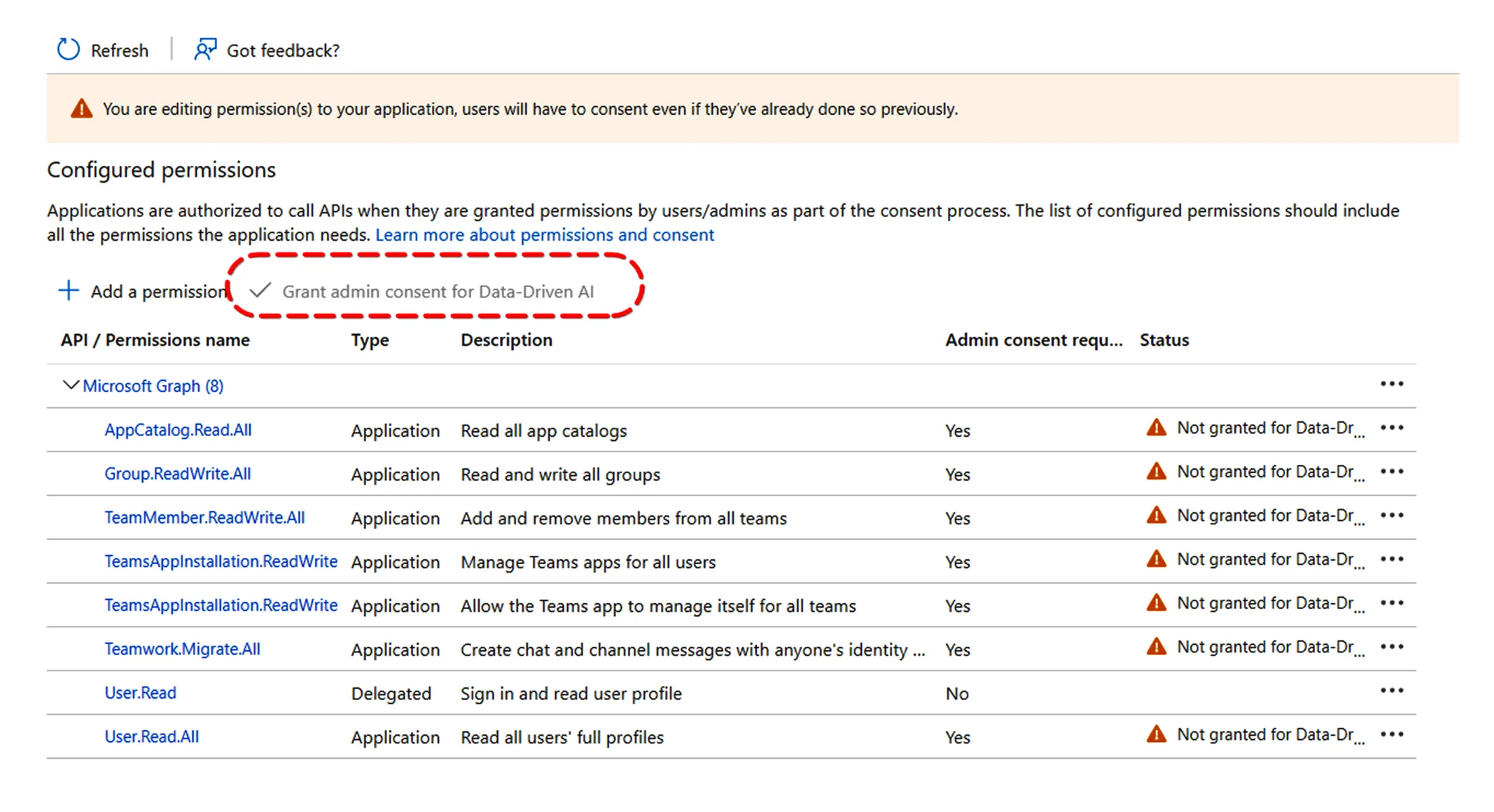Open the Microsoft Graph (8) link
The image size is (1494, 812).
pyautogui.click(x=153, y=386)
